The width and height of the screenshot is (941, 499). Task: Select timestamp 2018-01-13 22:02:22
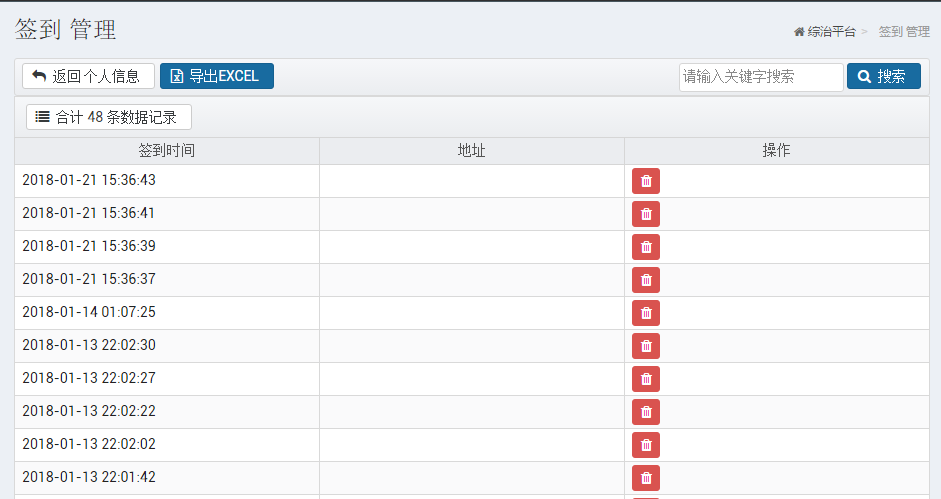tap(89, 411)
